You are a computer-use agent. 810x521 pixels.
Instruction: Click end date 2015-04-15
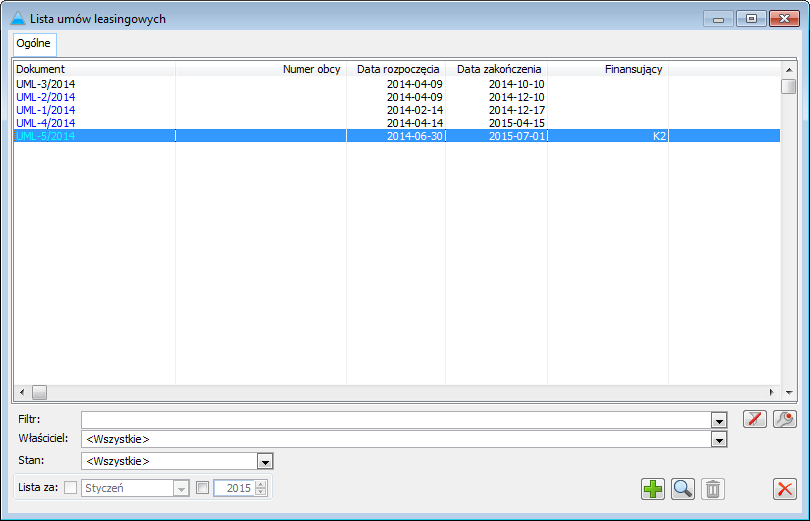[517, 123]
